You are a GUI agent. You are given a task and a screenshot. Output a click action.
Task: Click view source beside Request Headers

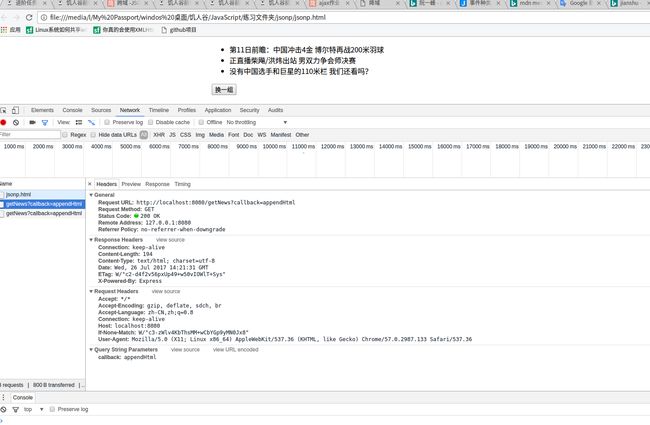(166, 291)
